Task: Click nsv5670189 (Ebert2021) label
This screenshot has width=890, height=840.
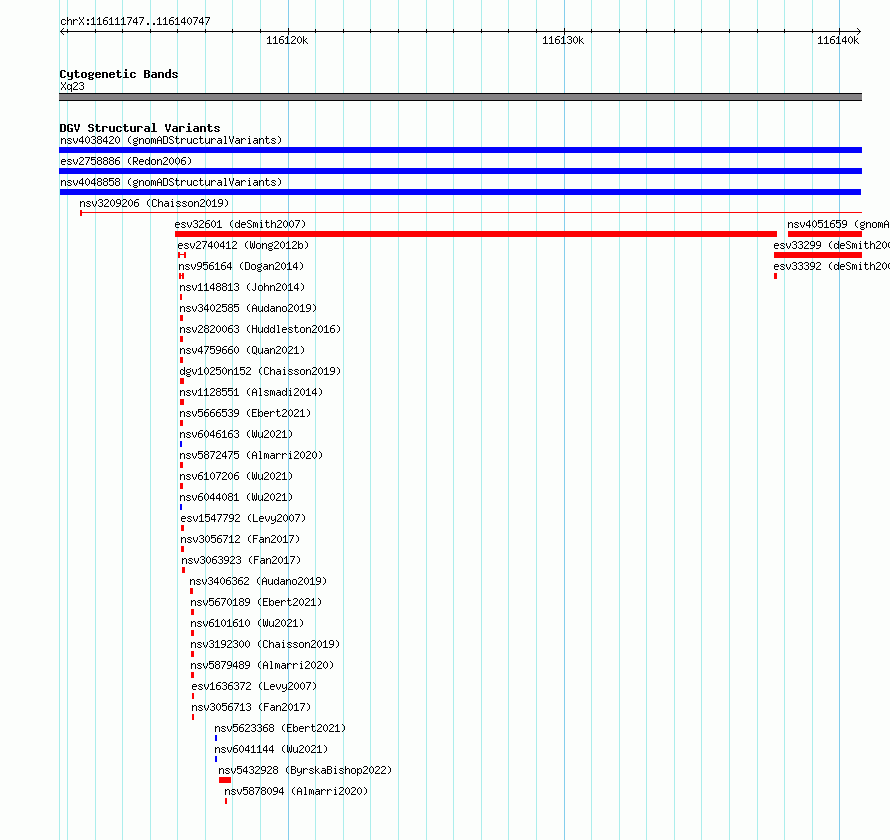Action: coord(256,602)
